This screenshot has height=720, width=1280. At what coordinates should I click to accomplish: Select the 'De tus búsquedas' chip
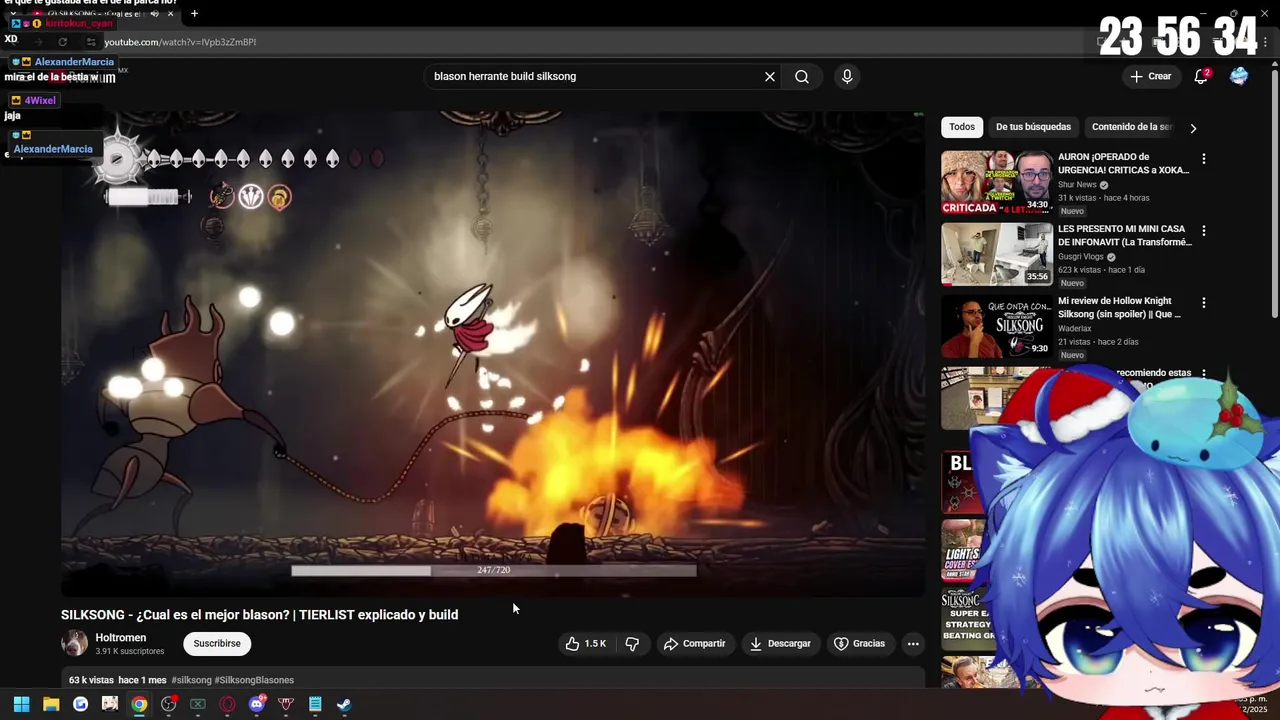pyautogui.click(x=1033, y=127)
